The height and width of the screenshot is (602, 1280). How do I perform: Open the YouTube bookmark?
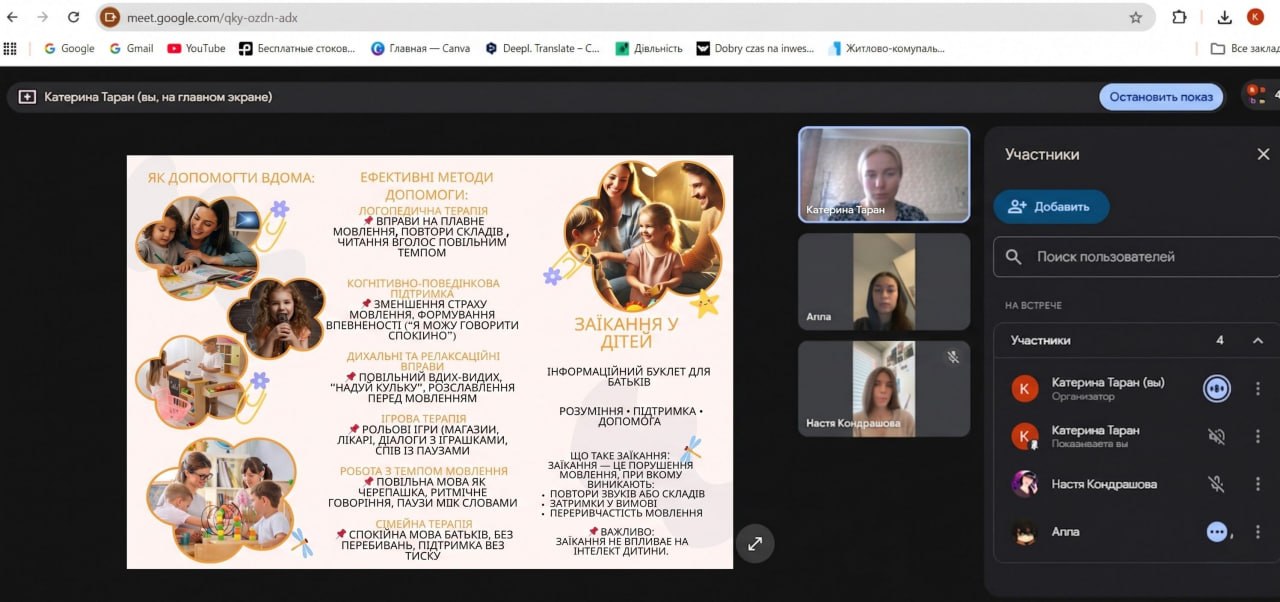196,48
